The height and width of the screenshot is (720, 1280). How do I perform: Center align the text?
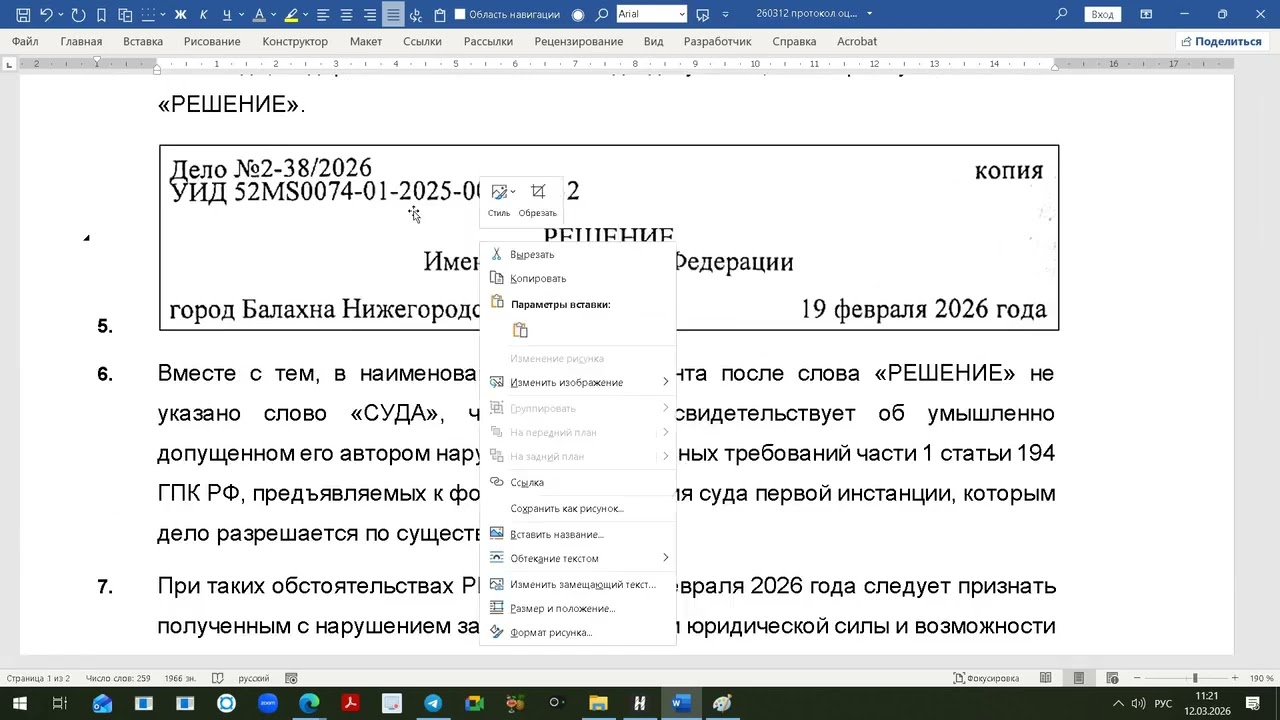[347, 15]
